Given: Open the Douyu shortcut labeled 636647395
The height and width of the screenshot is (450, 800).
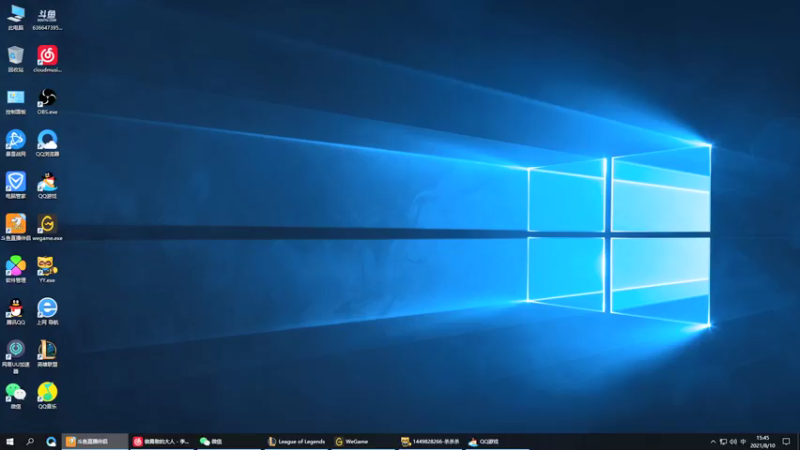Looking at the screenshot, I should [47, 19].
